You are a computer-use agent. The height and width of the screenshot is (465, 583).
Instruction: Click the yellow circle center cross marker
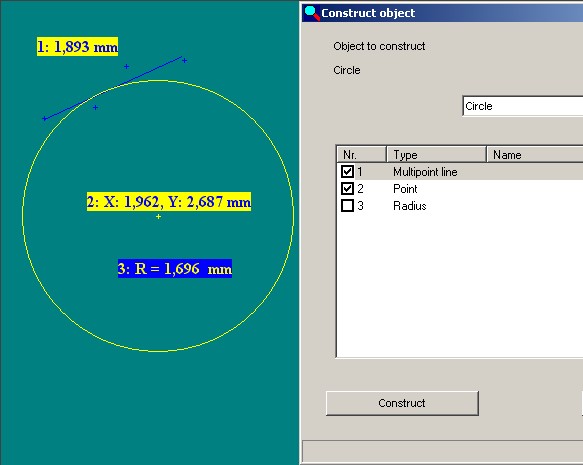click(158, 216)
